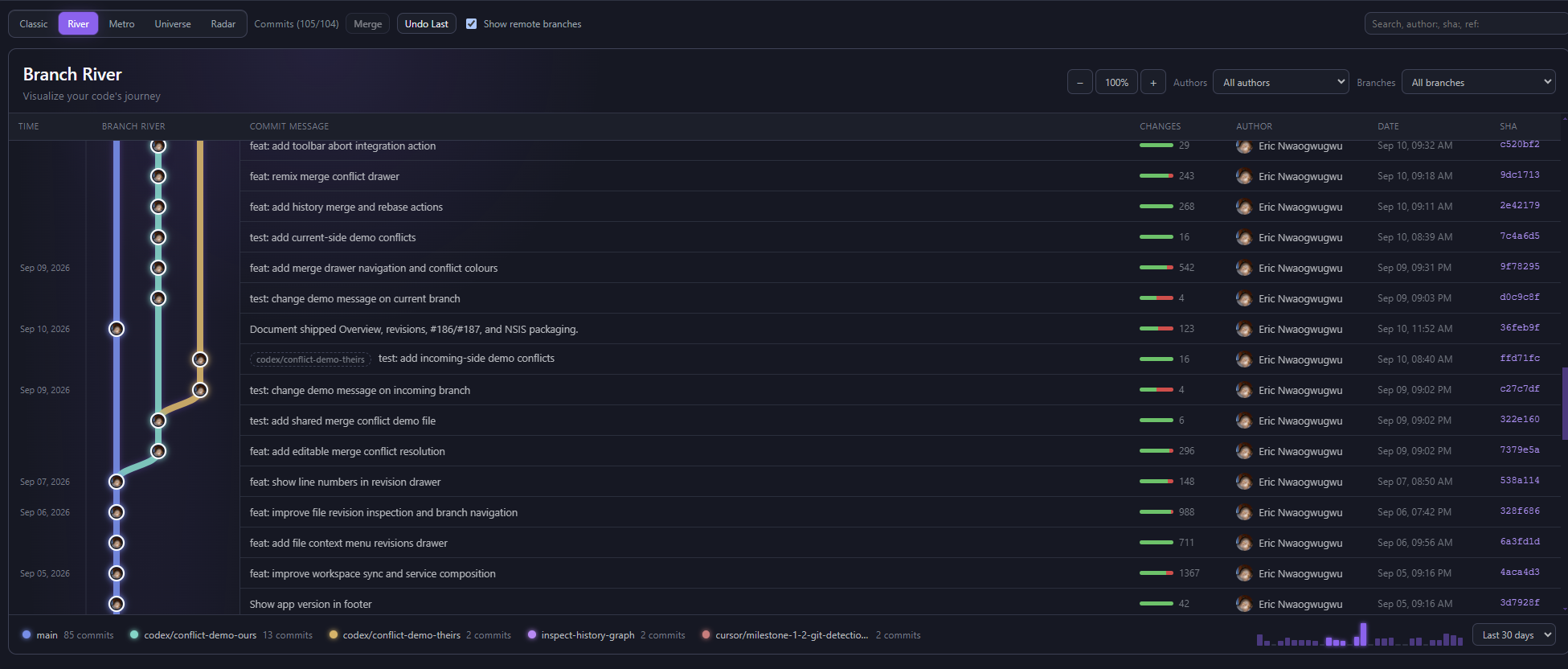Open commit SHA 9f78295 link
Viewport: 1568px width, 669px height.
click(x=1520, y=266)
